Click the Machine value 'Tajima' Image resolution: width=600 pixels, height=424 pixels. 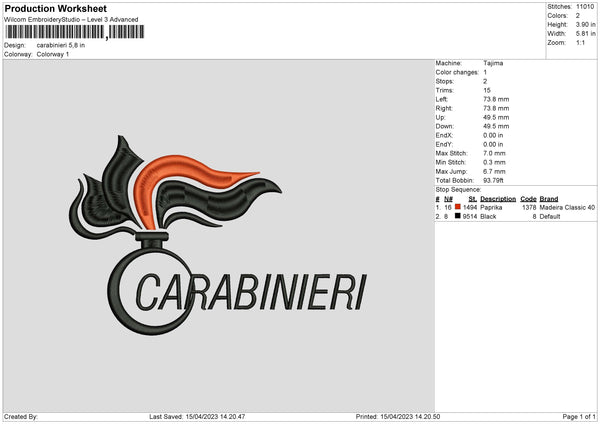pyautogui.click(x=493, y=63)
